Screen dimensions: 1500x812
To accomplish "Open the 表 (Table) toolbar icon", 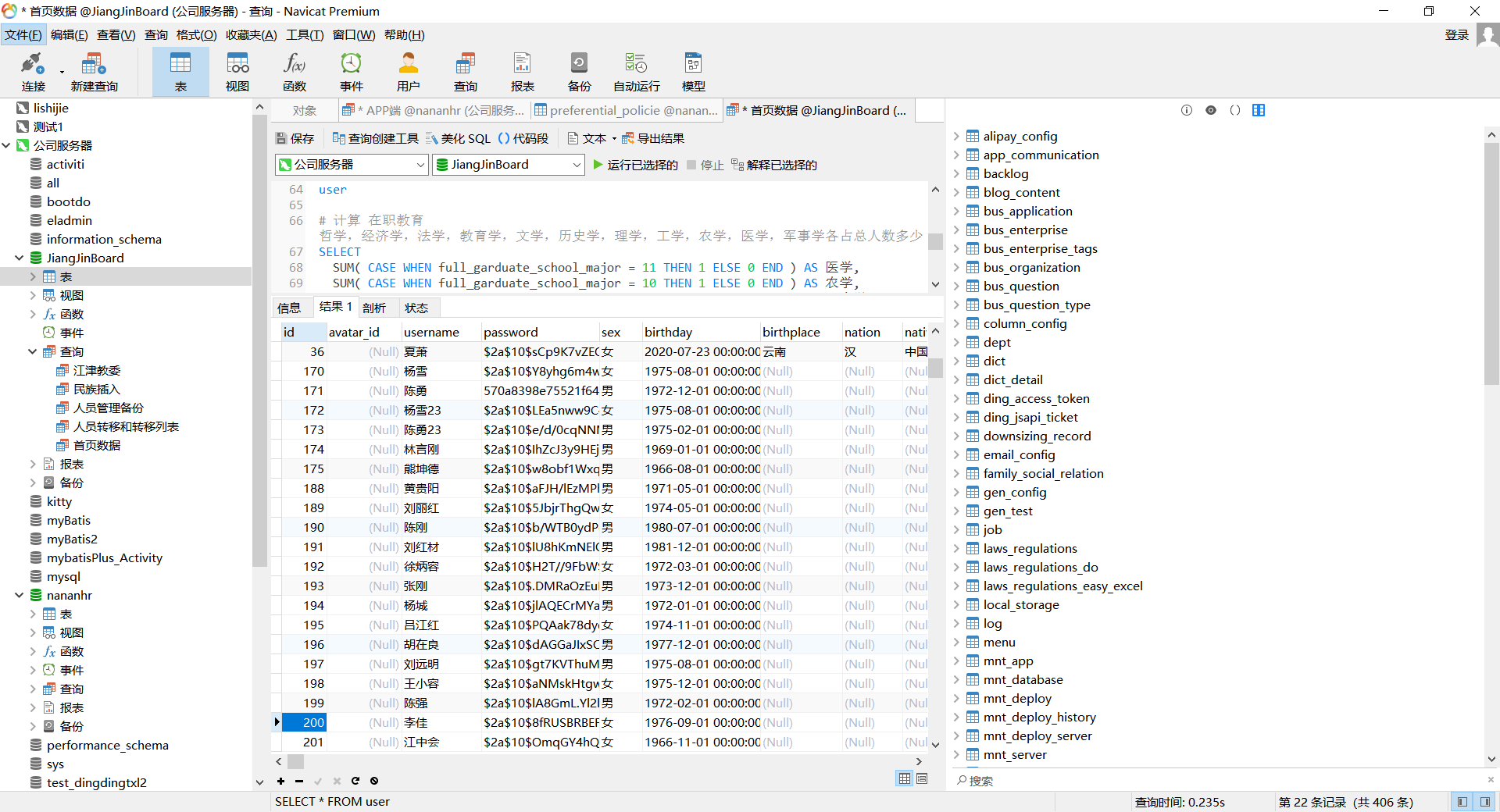I will coord(180,72).
